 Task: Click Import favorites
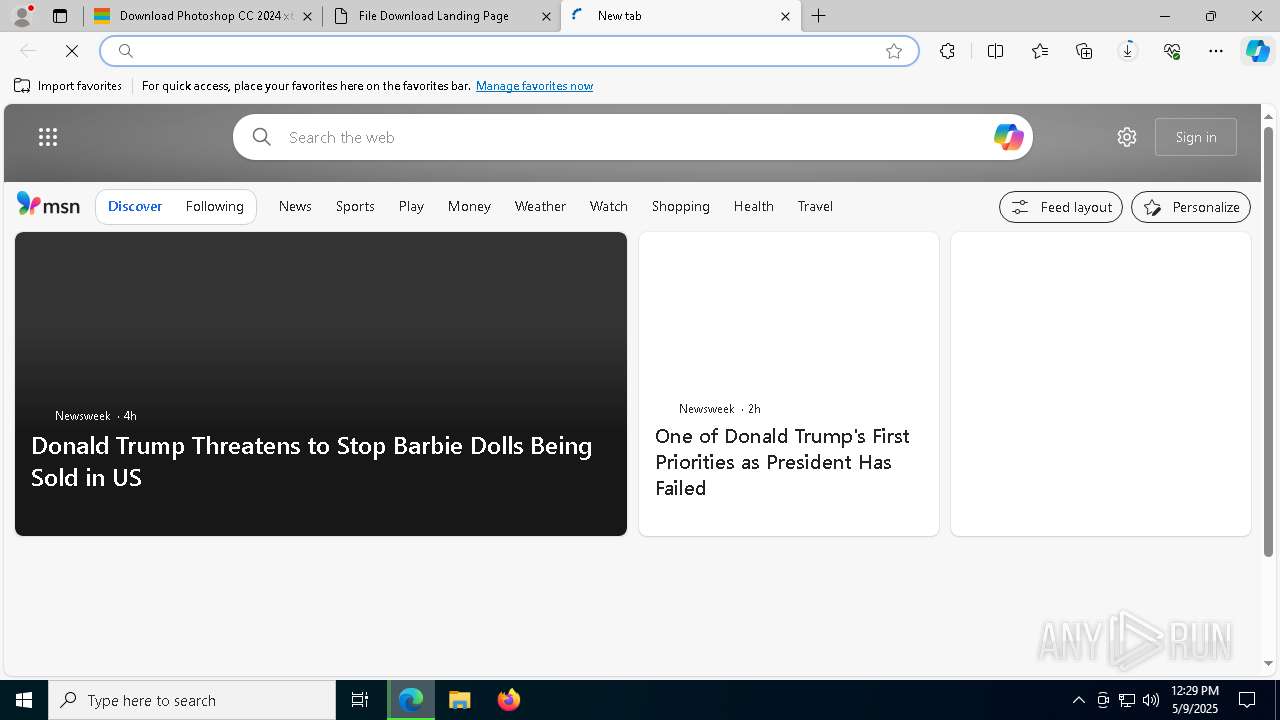[x=68, y=86]
